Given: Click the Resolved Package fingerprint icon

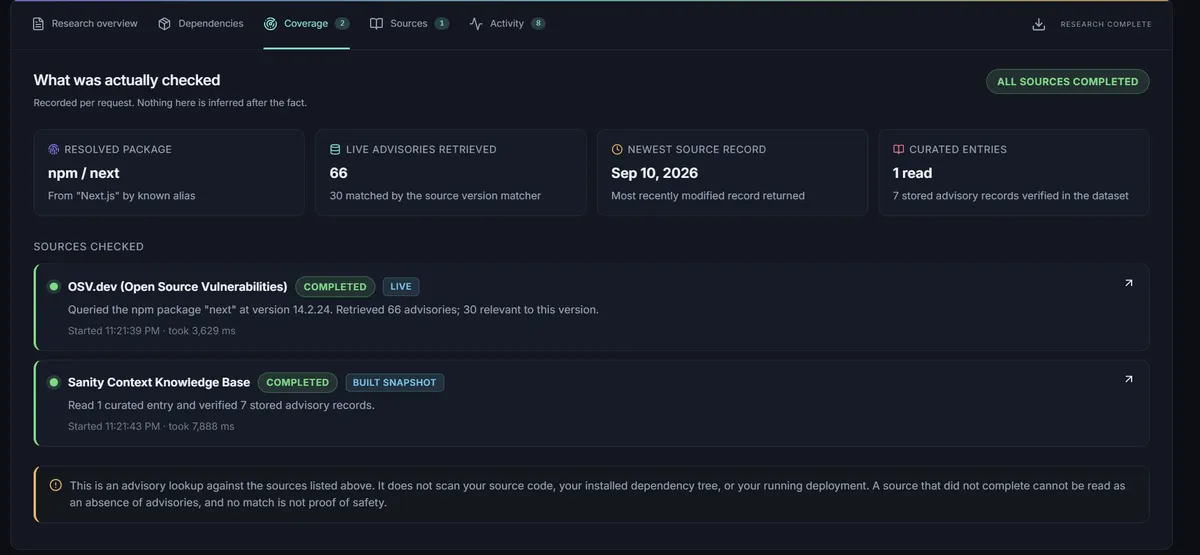Looking at the screenshot, I should tap(54, 149).
